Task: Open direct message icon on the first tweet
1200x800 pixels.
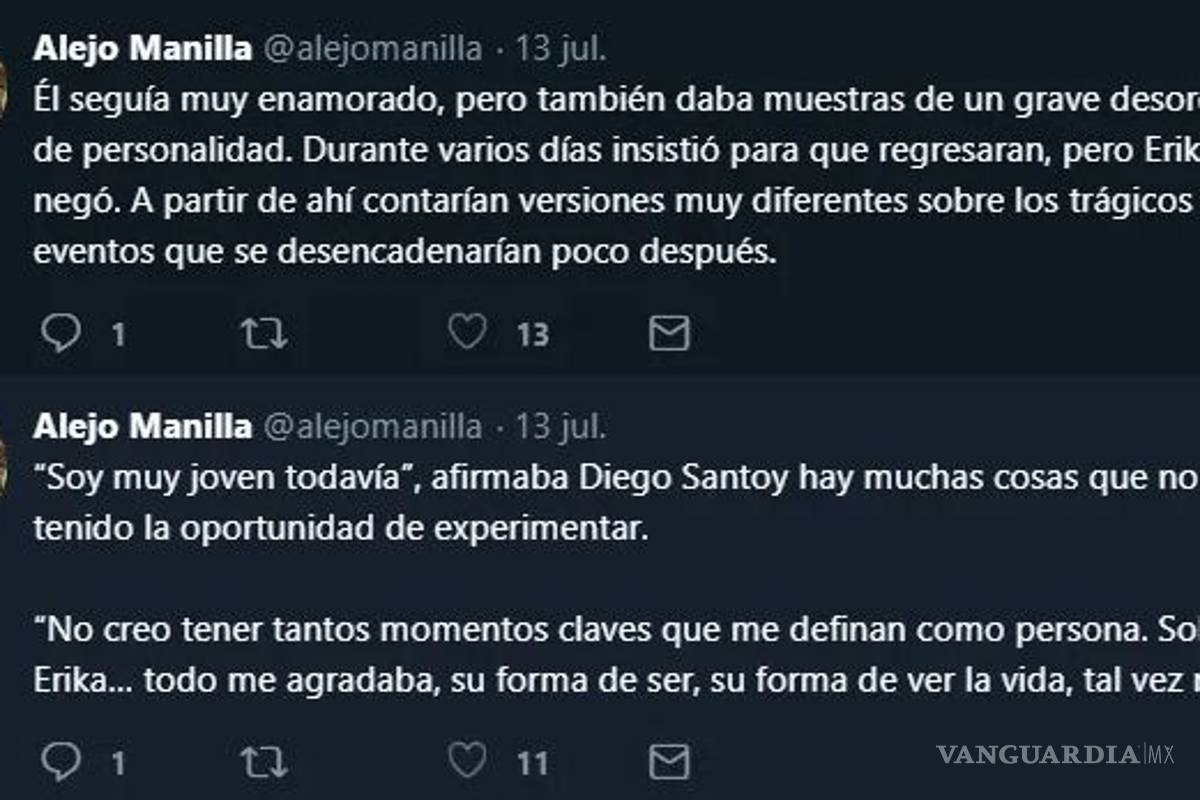Action: [x=668, y=332]
